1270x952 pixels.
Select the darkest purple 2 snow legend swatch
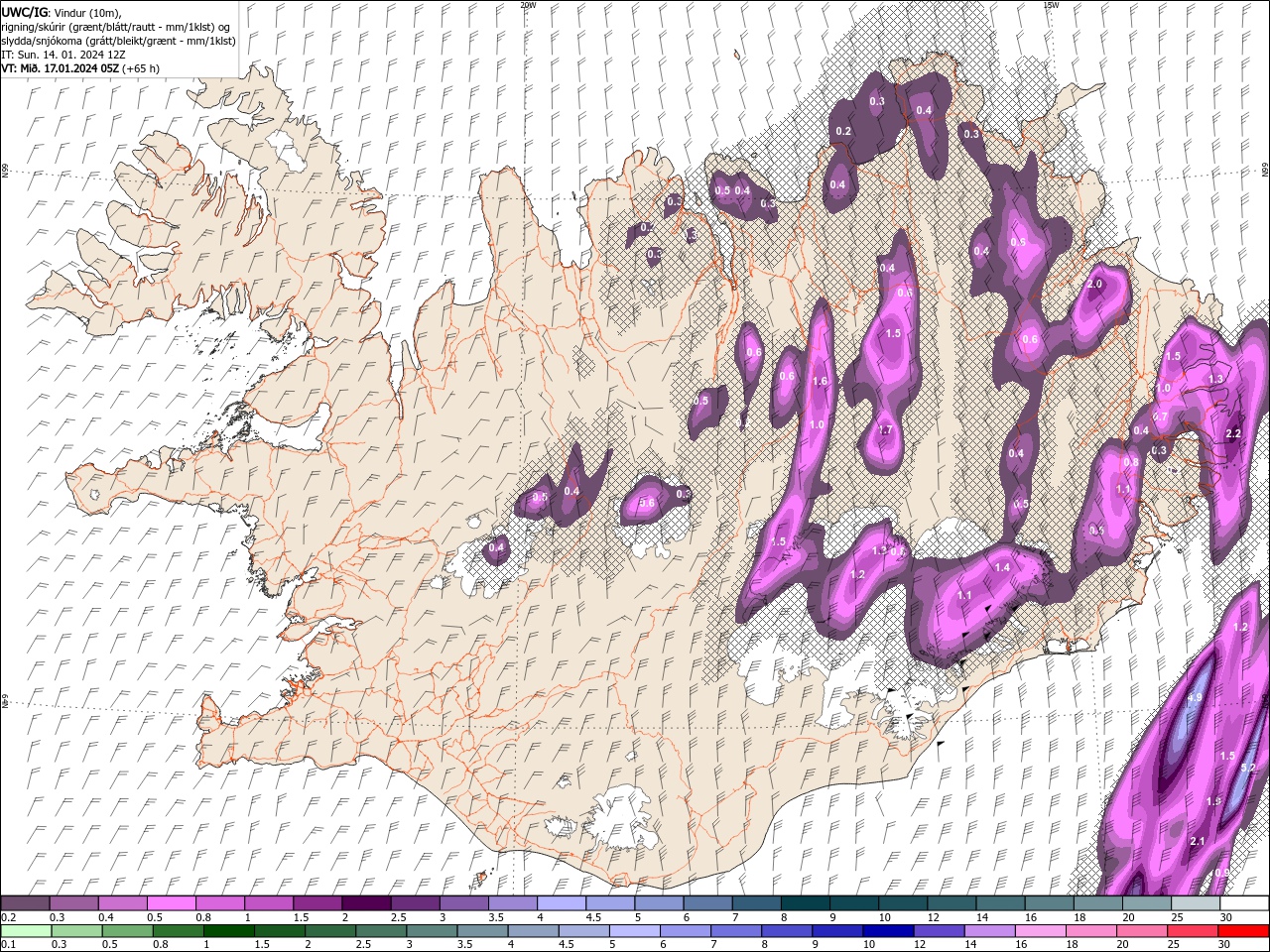click(x=366, y=903)
